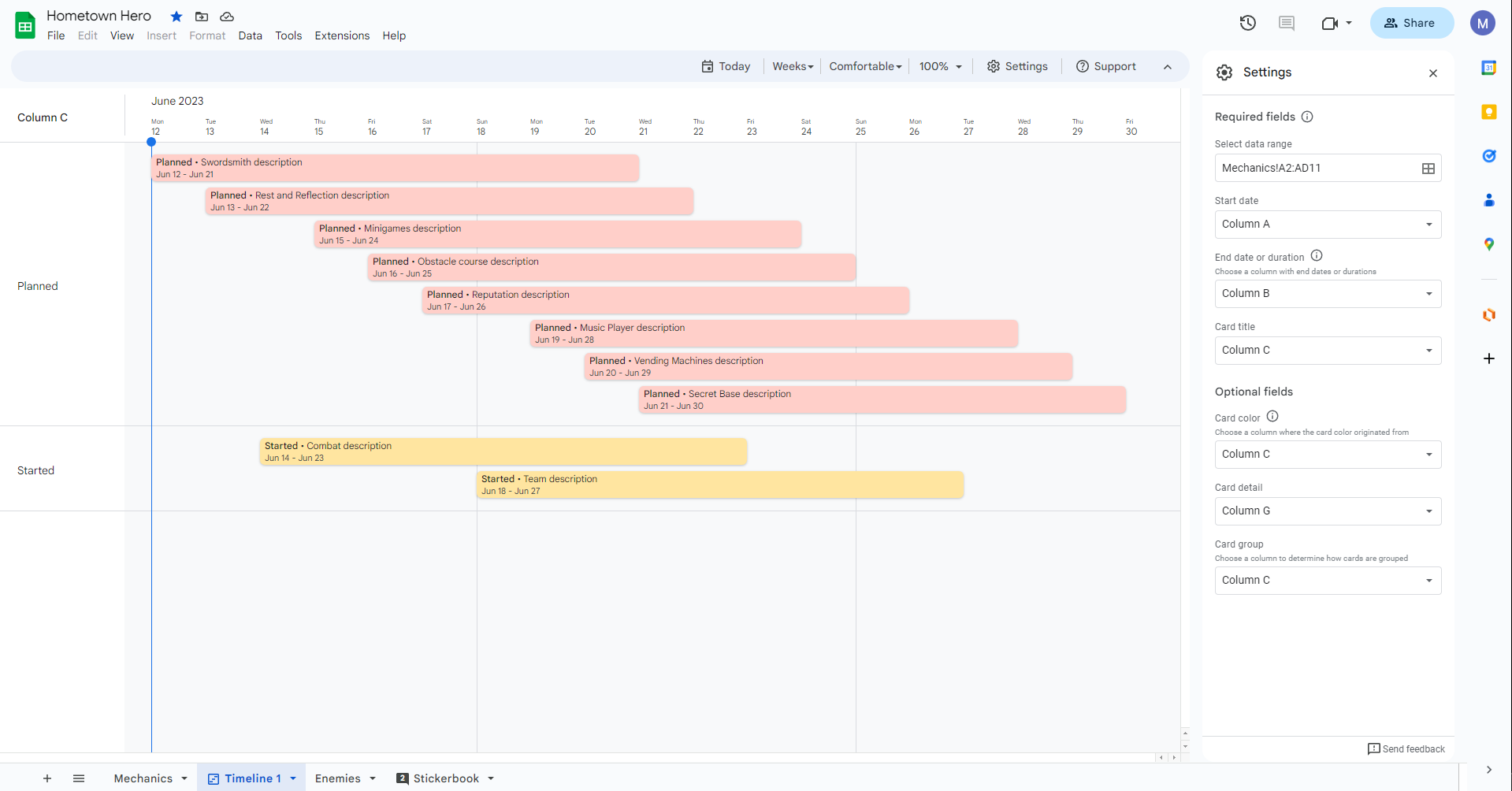Select the Started Combat card
This screenshot has width=1512, height=791.
(503, 451)
